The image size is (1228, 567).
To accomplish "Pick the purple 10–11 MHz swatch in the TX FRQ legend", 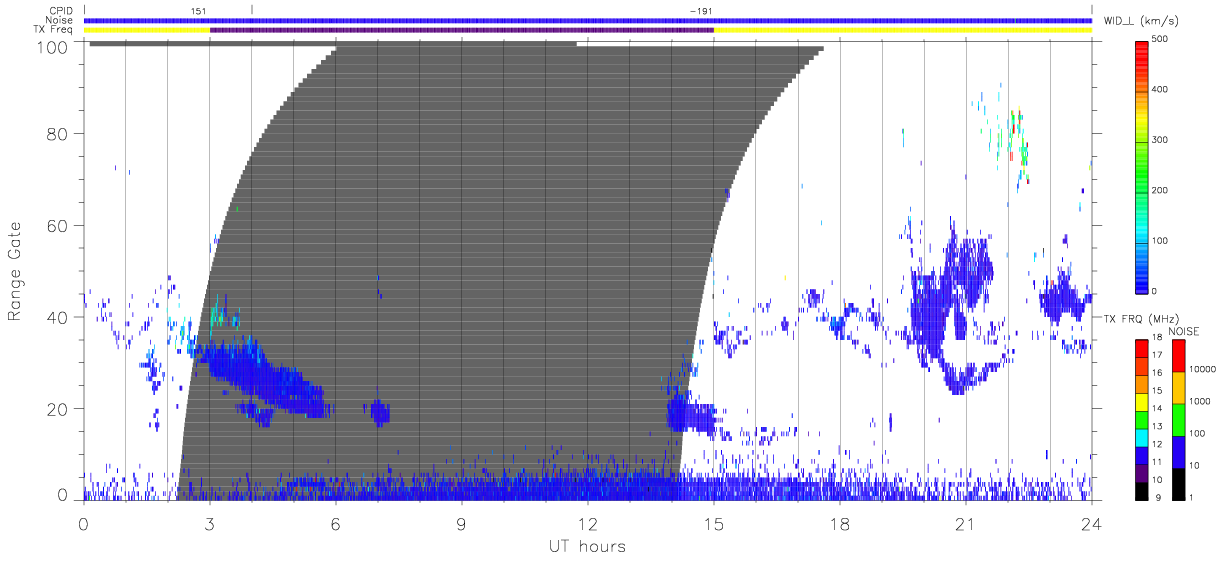I will tap(1142, 473).
